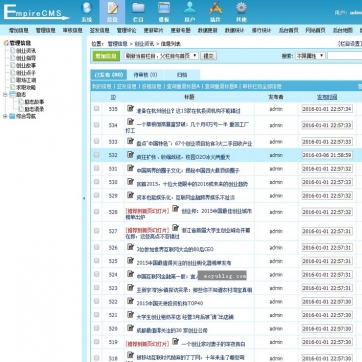Image resolution: width=362 pixels, height=362 pixels.
Task: Open the 其他 (Other) gear icon
Action: (241, 8)
